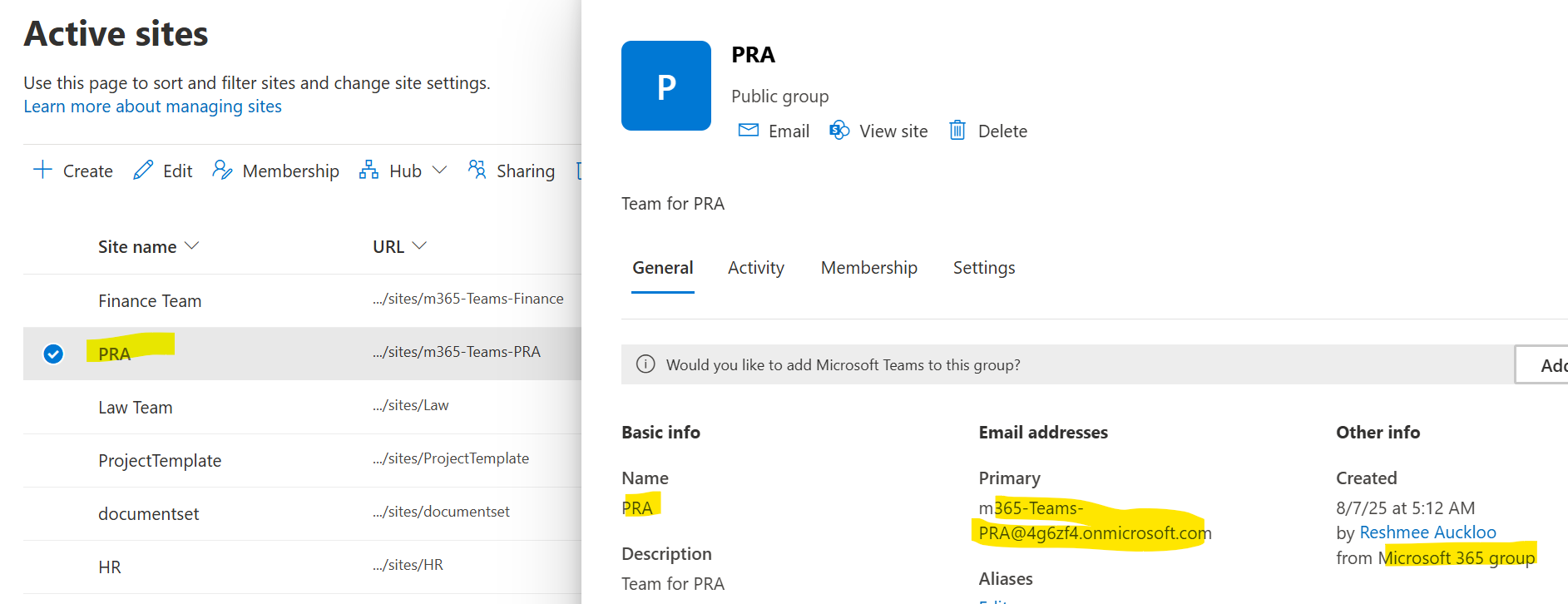Select the Finance Team site row
The width and height of the screenshot is (1568, 604).
click(x=150, y=301)
